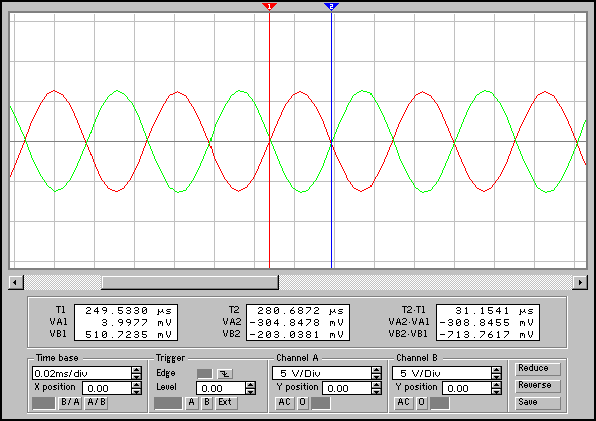This screenshot has height=421, width=596.
Task: Click the falling edge trigger icon
Action: (x=225, y=374)
